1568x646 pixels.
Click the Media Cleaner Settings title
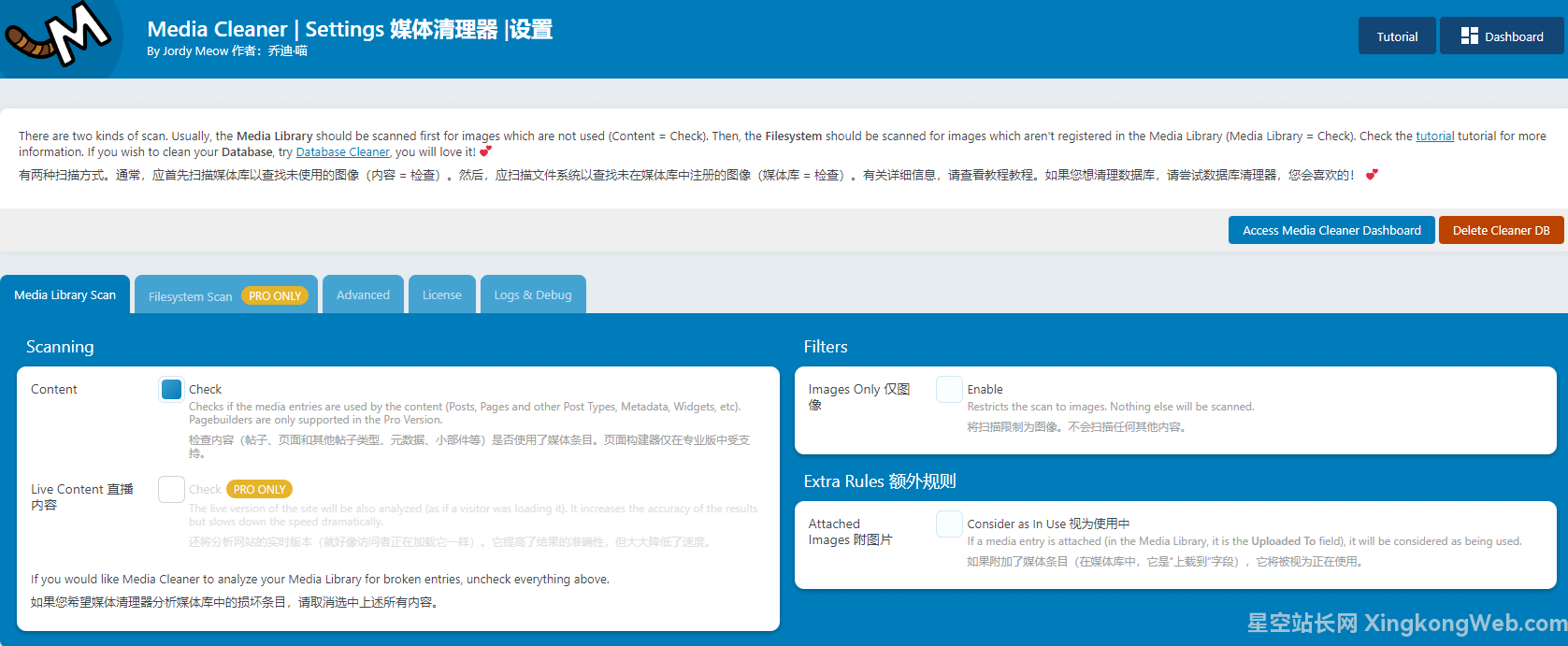point(350,29)
